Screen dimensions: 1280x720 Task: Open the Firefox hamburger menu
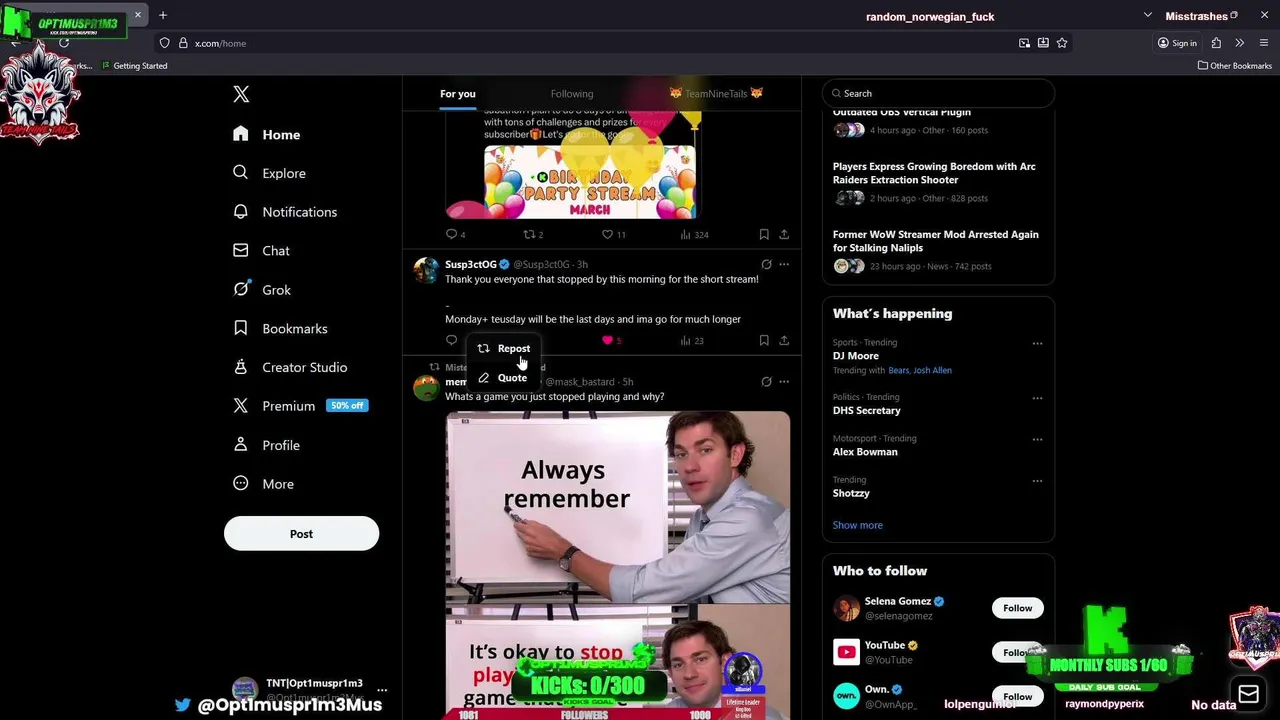(1264, 43)
